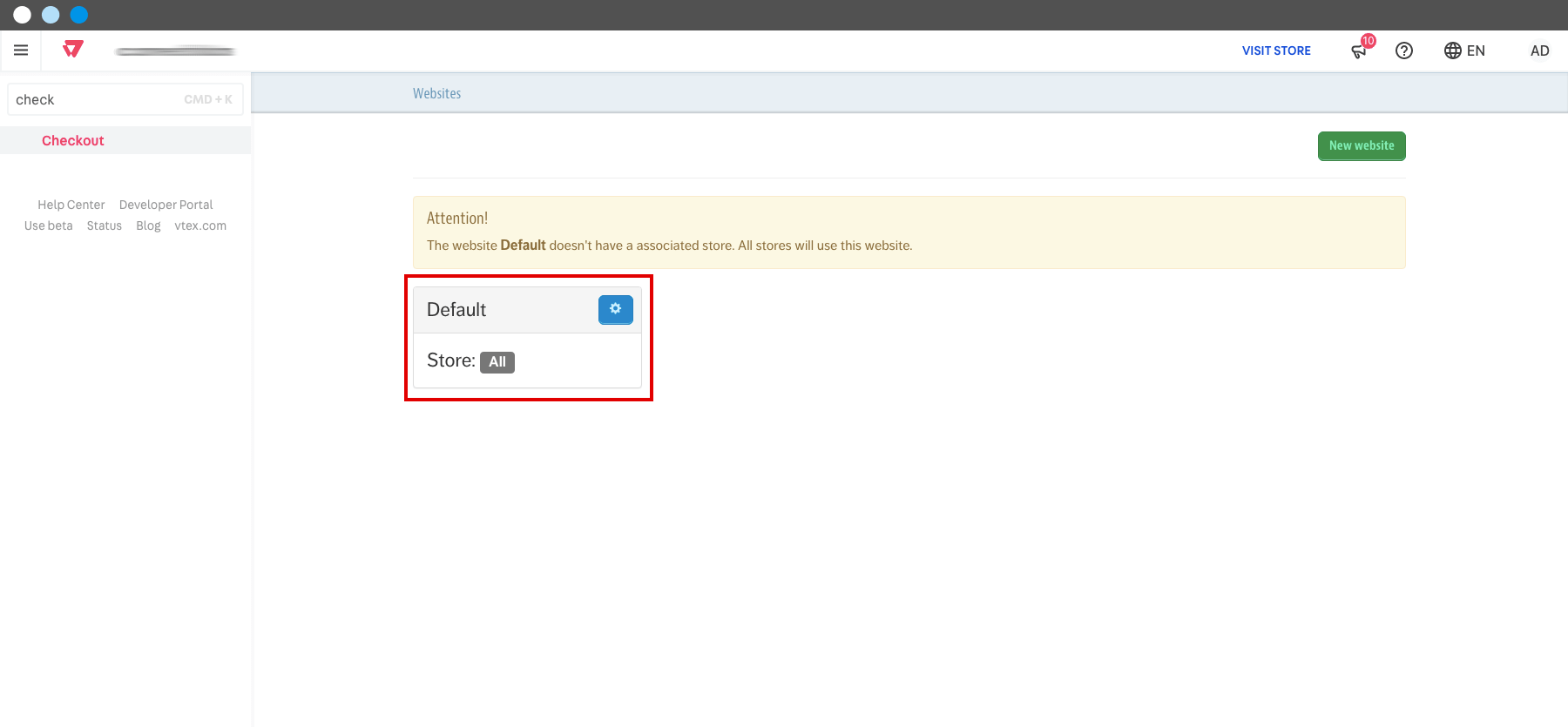Image resolution: width=1568 pixels, height=727 pixels.
Task: Click the Use beta link
Action: [x=49, y=226]
